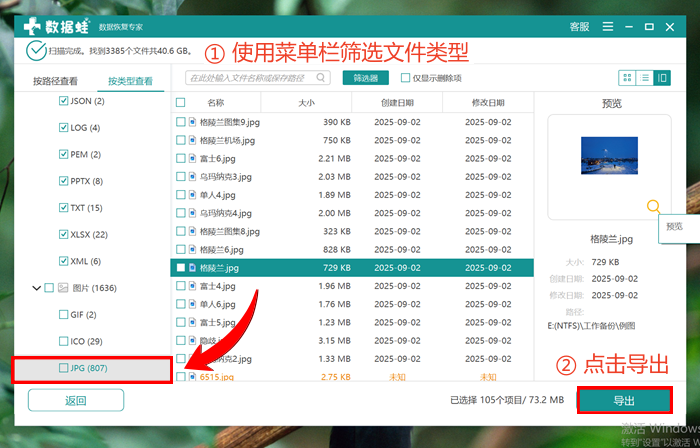Select the 单人6.jpg file name

coord(217,304)
